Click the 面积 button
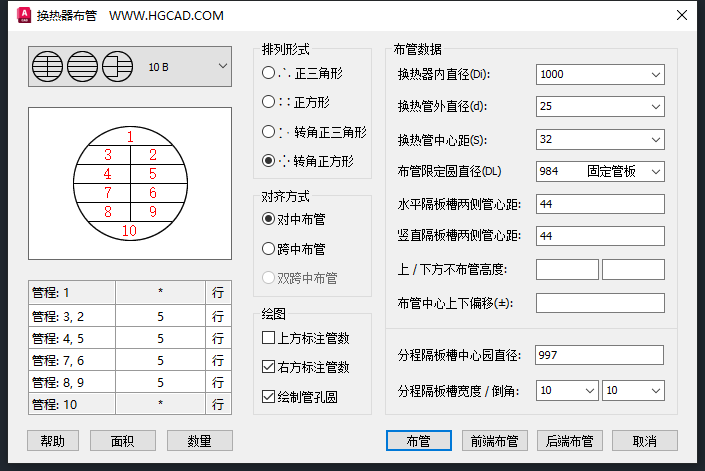Image resolution: width=705 pixels, height=471 pixels. pos(123,441)
